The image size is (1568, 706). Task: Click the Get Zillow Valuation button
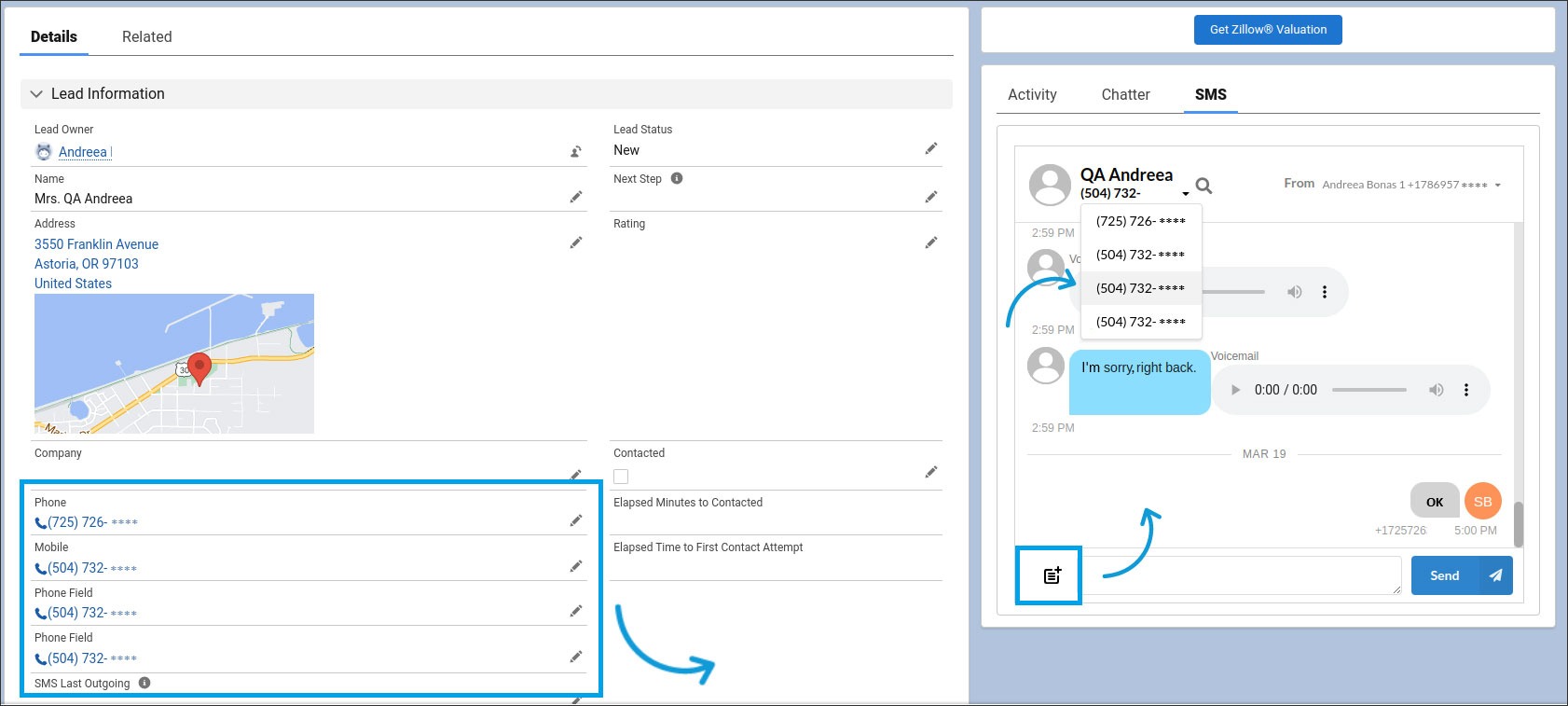click(x=1268, y=30)
